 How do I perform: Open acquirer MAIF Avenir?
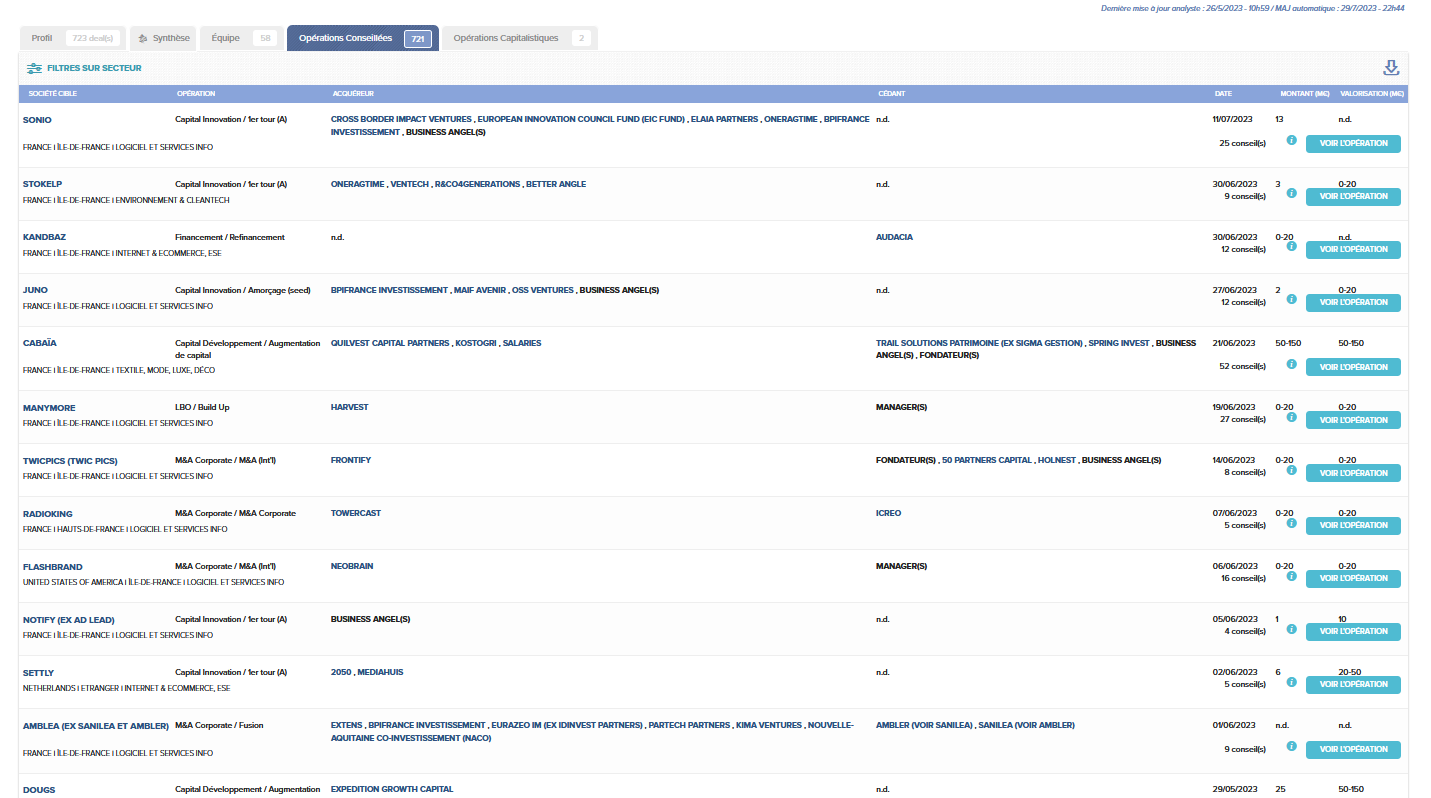pos(480,290)
